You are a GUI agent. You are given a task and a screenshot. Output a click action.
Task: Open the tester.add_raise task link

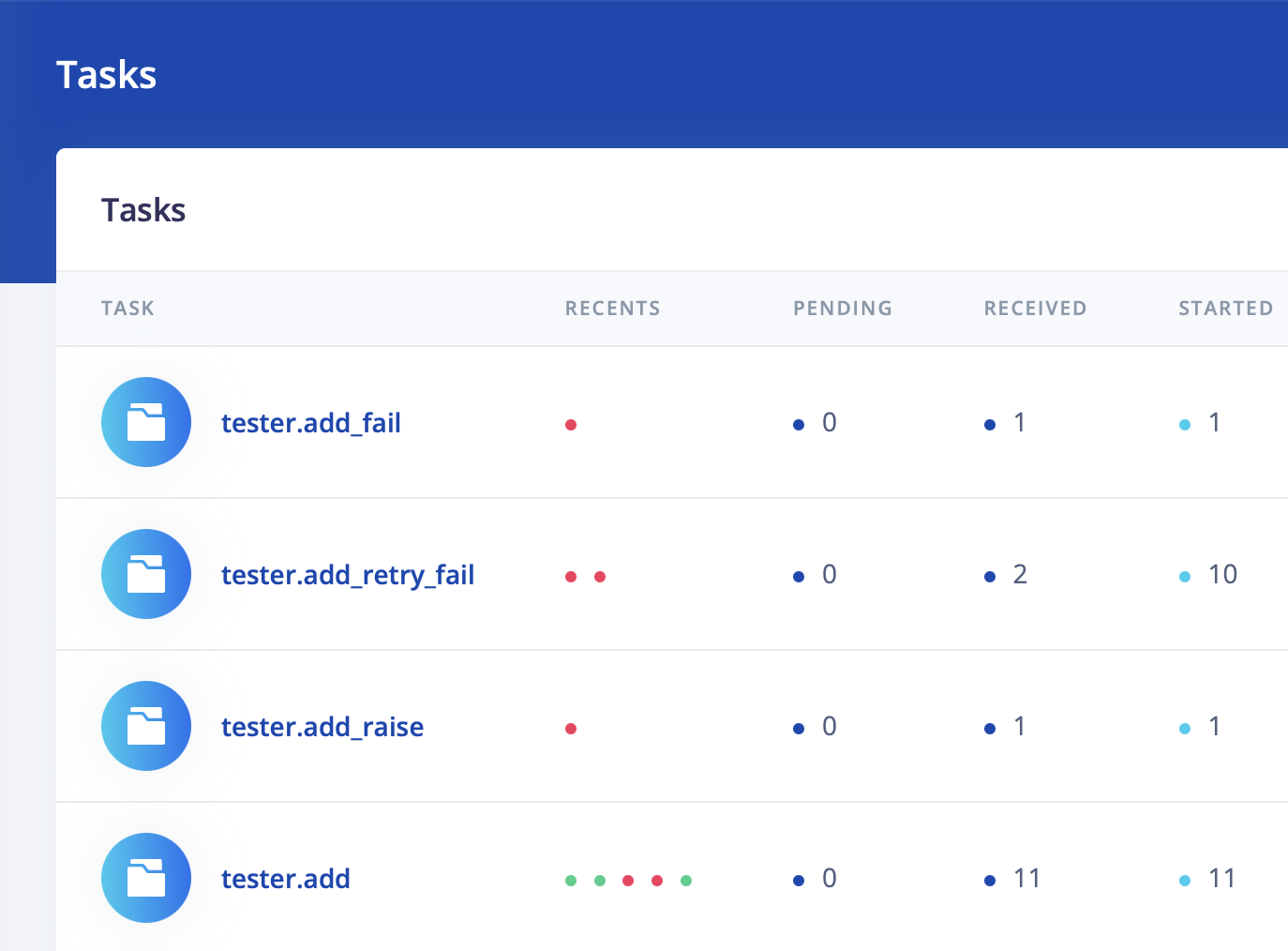click(x=322, y=727)
